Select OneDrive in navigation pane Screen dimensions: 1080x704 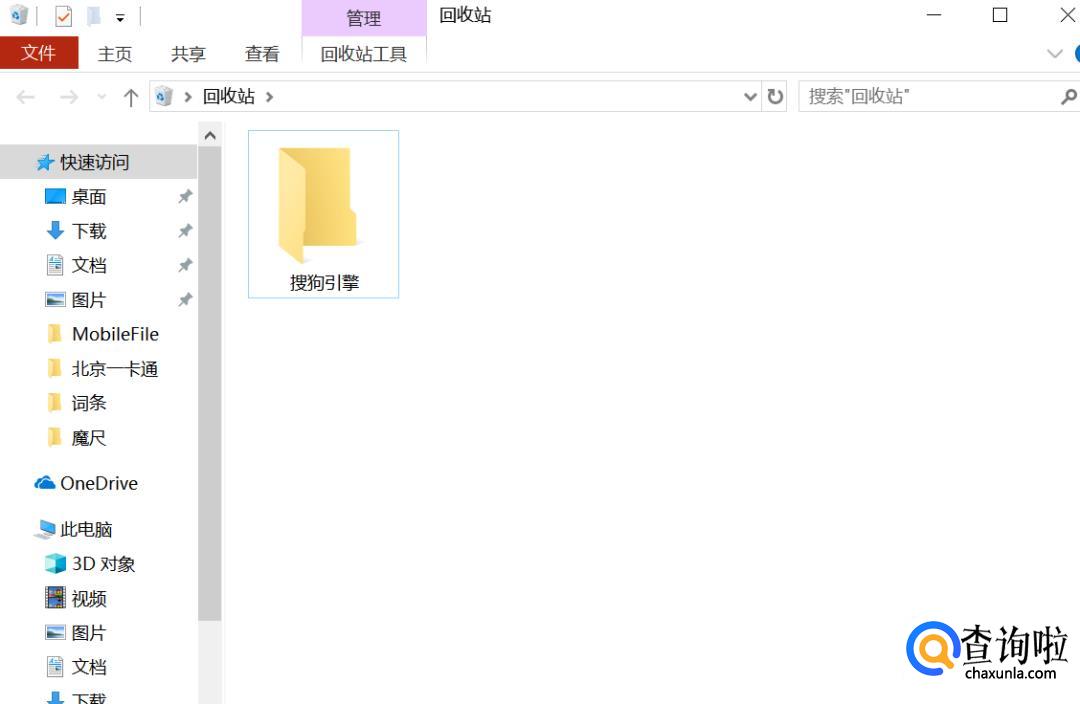[98, 484]
